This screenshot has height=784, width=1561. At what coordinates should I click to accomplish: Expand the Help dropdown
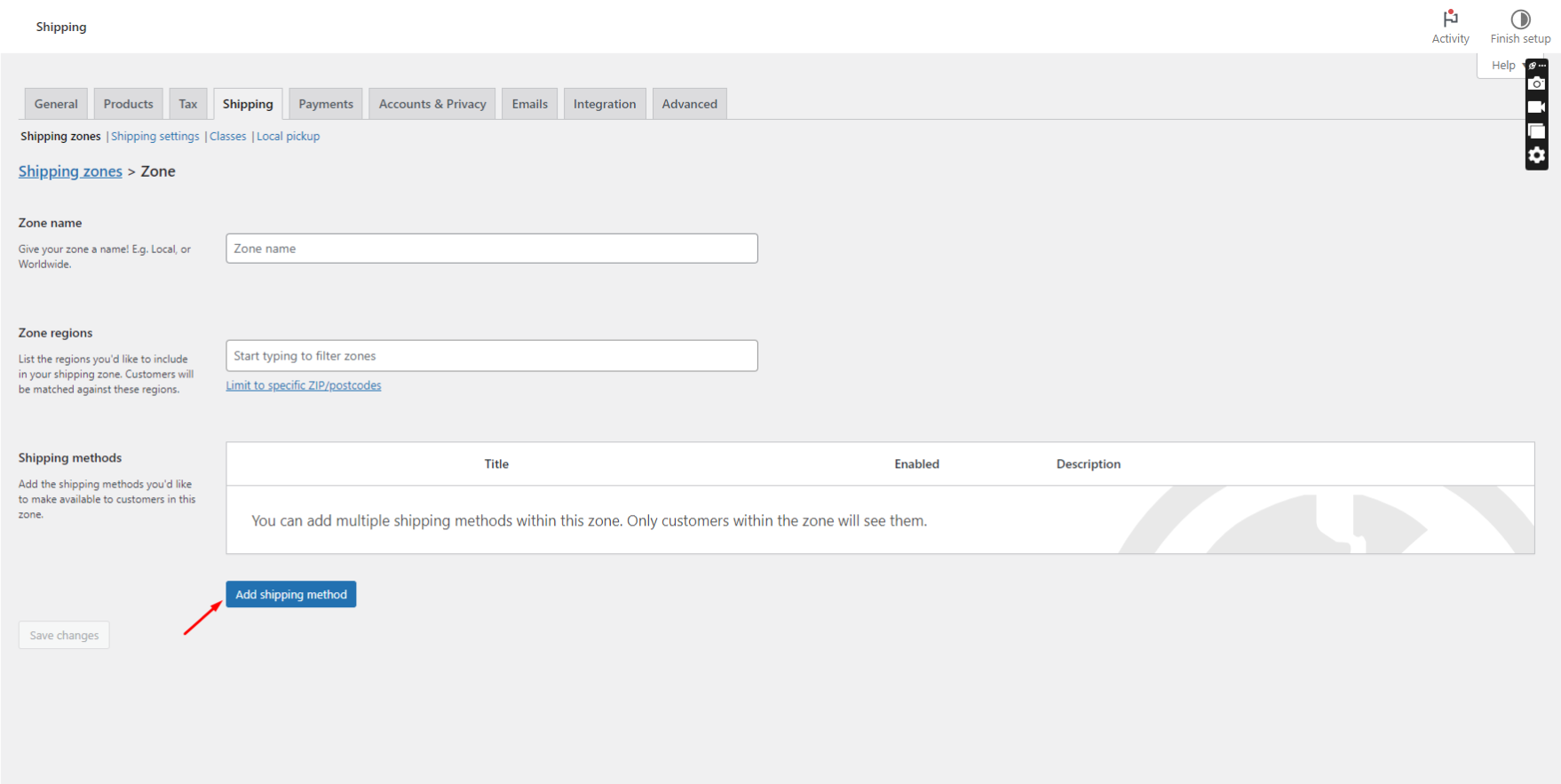click(x=1502, y=66)
